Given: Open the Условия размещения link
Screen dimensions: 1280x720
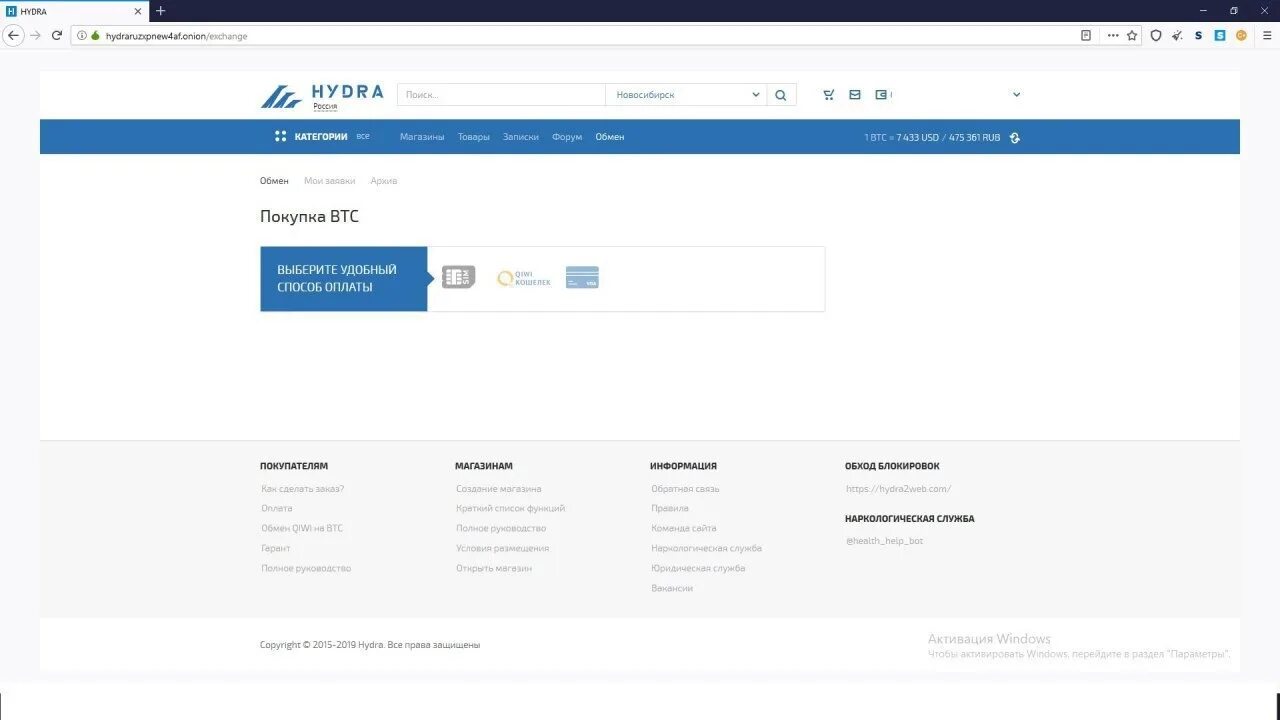Looking at the screenshot, I should (x=503, y=548).
